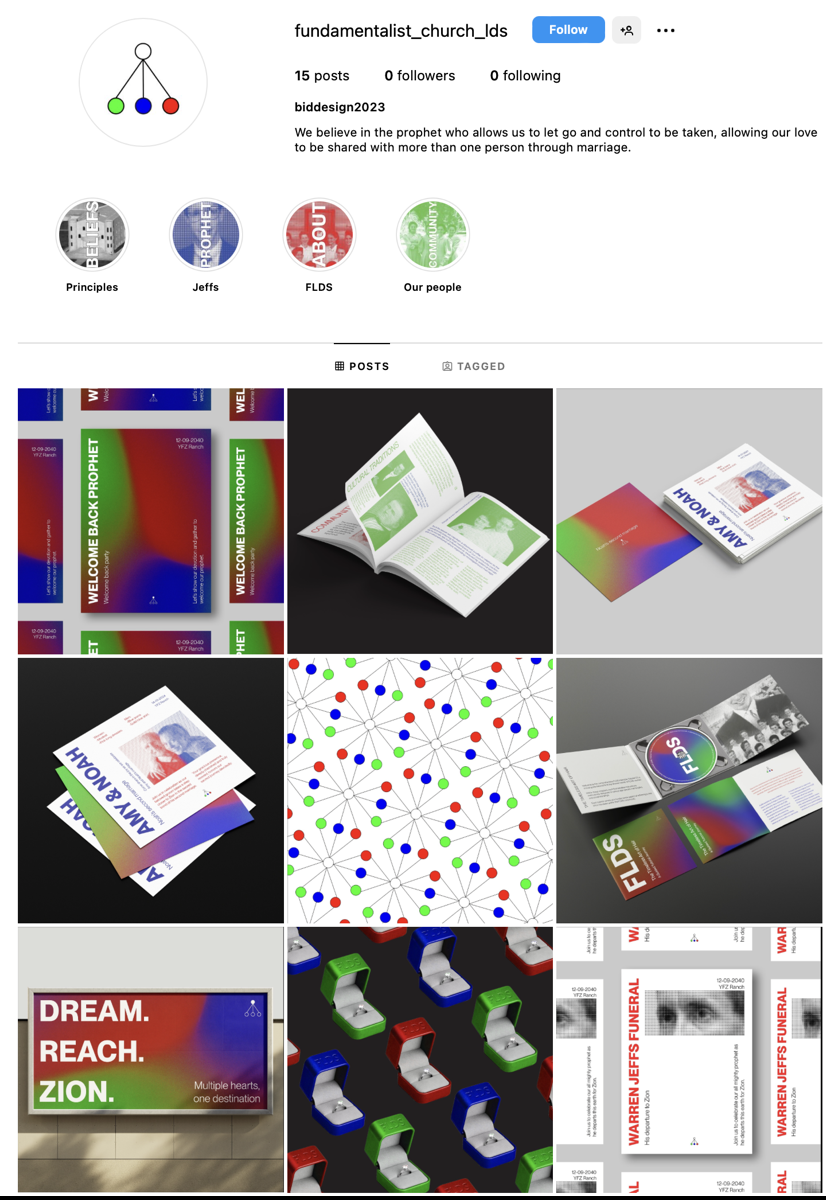Viewport: 826px width, 1200px height.
Task: View the 0 followers list
Action: 420,75
